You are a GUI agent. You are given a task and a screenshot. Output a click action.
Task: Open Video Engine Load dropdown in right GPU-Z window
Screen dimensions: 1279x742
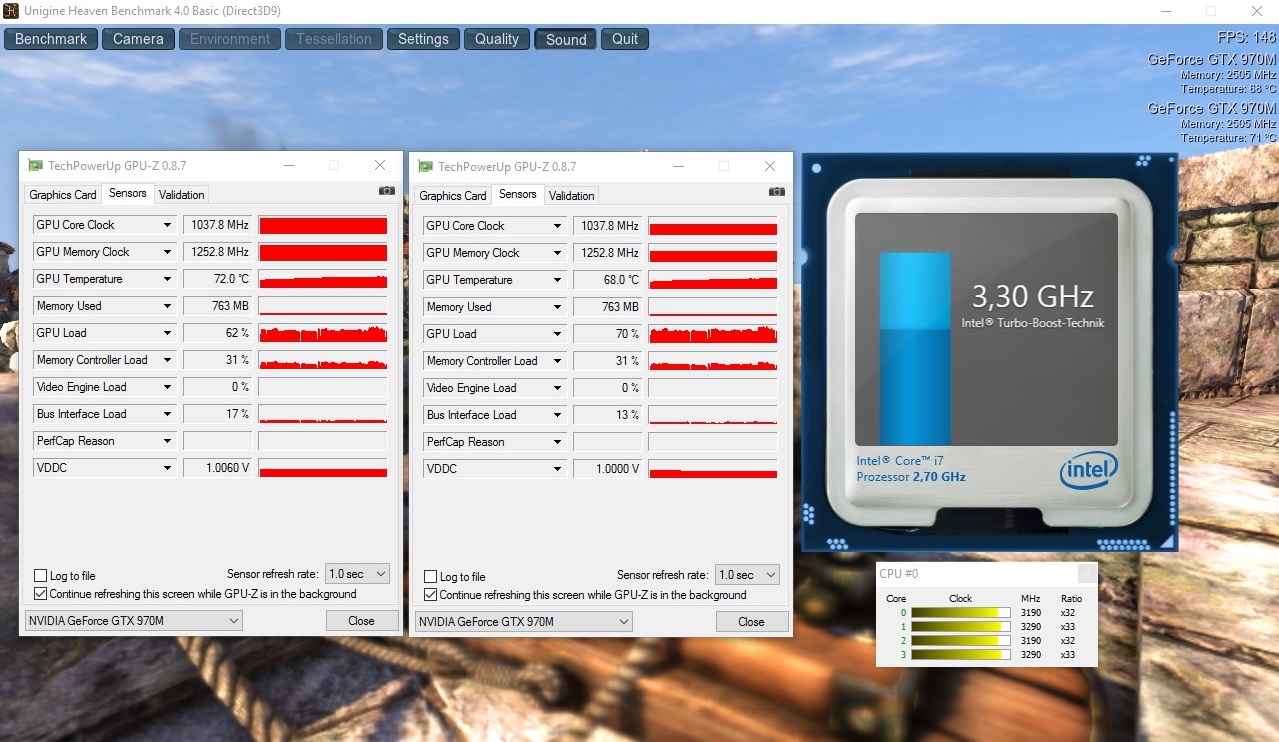click(557, 388)
